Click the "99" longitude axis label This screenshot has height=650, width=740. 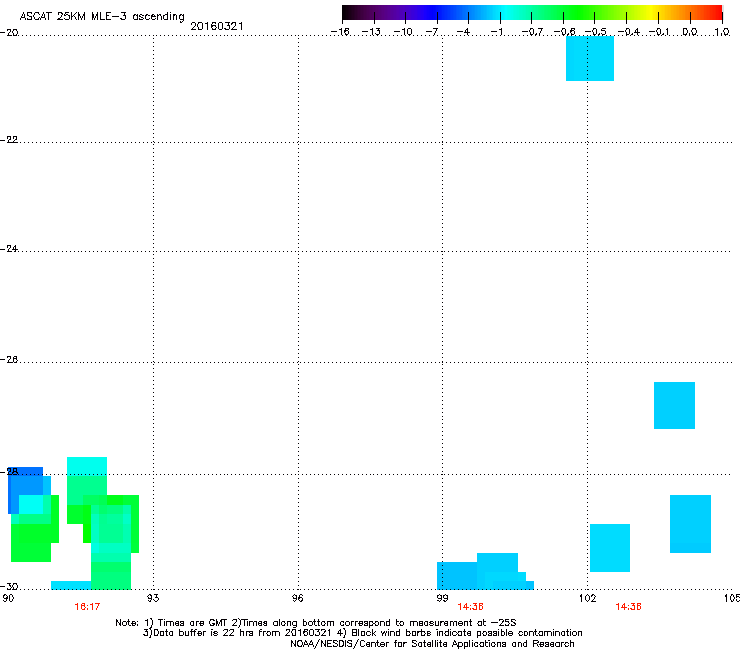click(442, 598)
